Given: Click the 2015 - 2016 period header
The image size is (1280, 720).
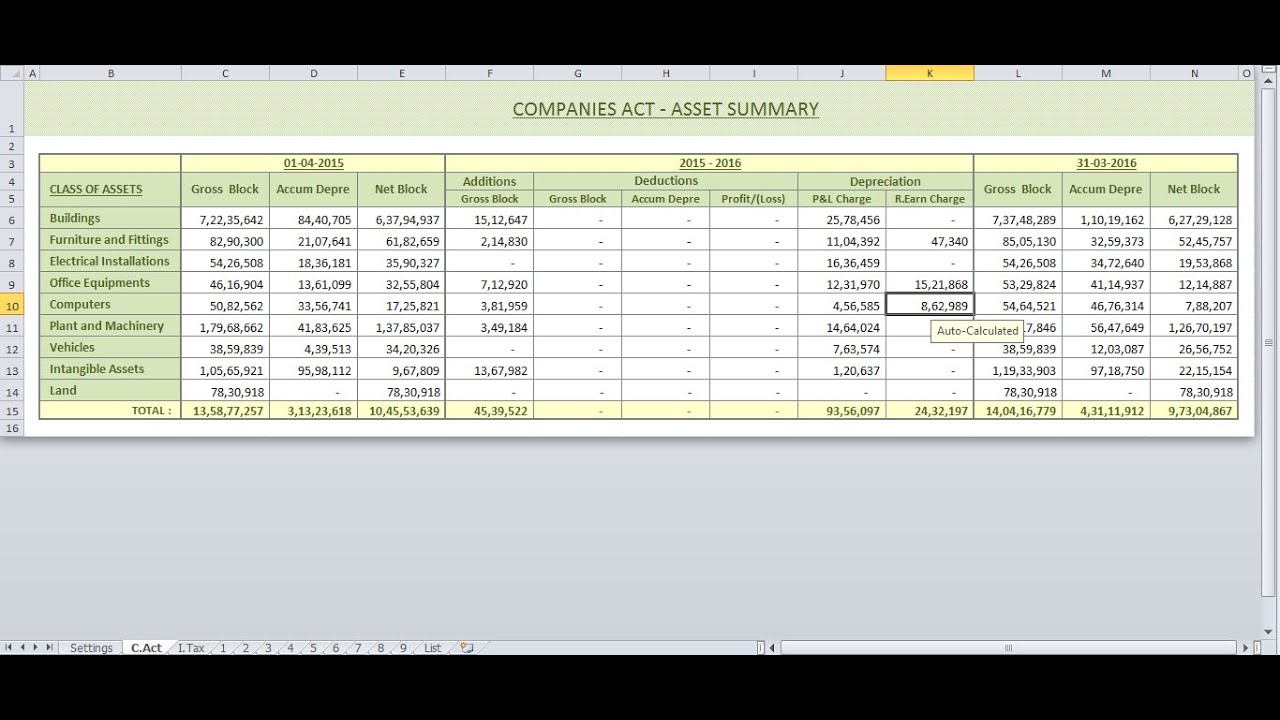Looking at the screenshot, I should coord(709,163).
